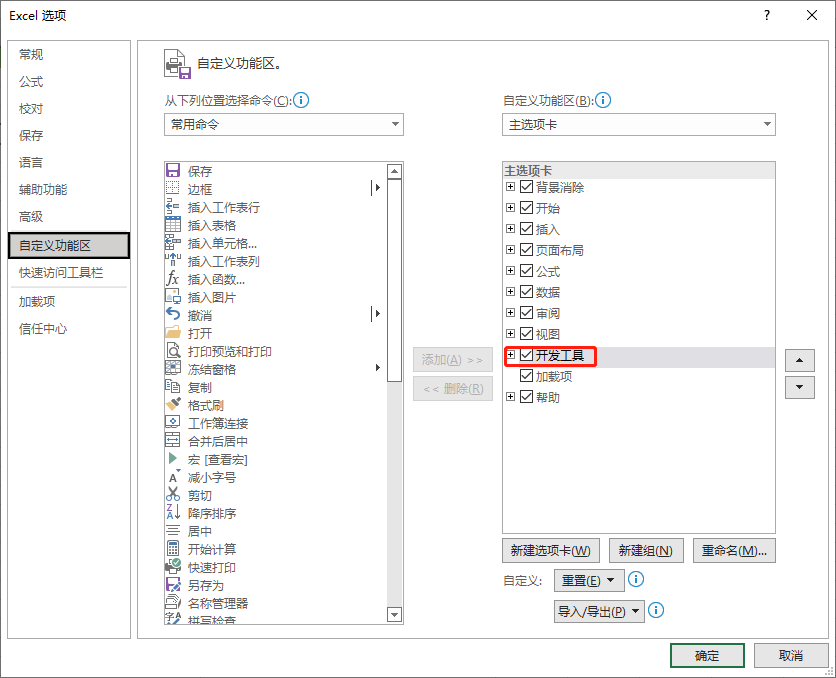Uncheck the 开始 tab checkbox
This screenshot has height=678, width=836.
pyautogui.click(x=526, y=207)
